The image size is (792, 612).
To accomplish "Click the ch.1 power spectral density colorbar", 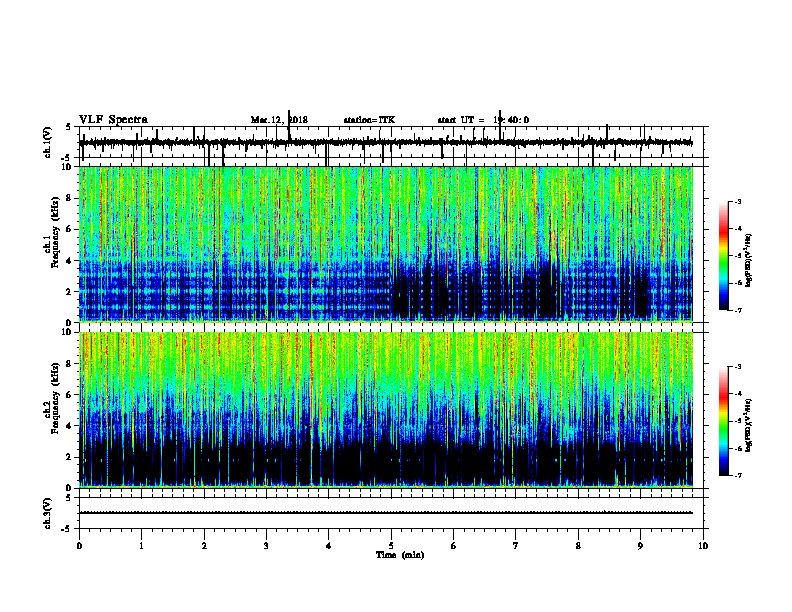I will [724, 256].
